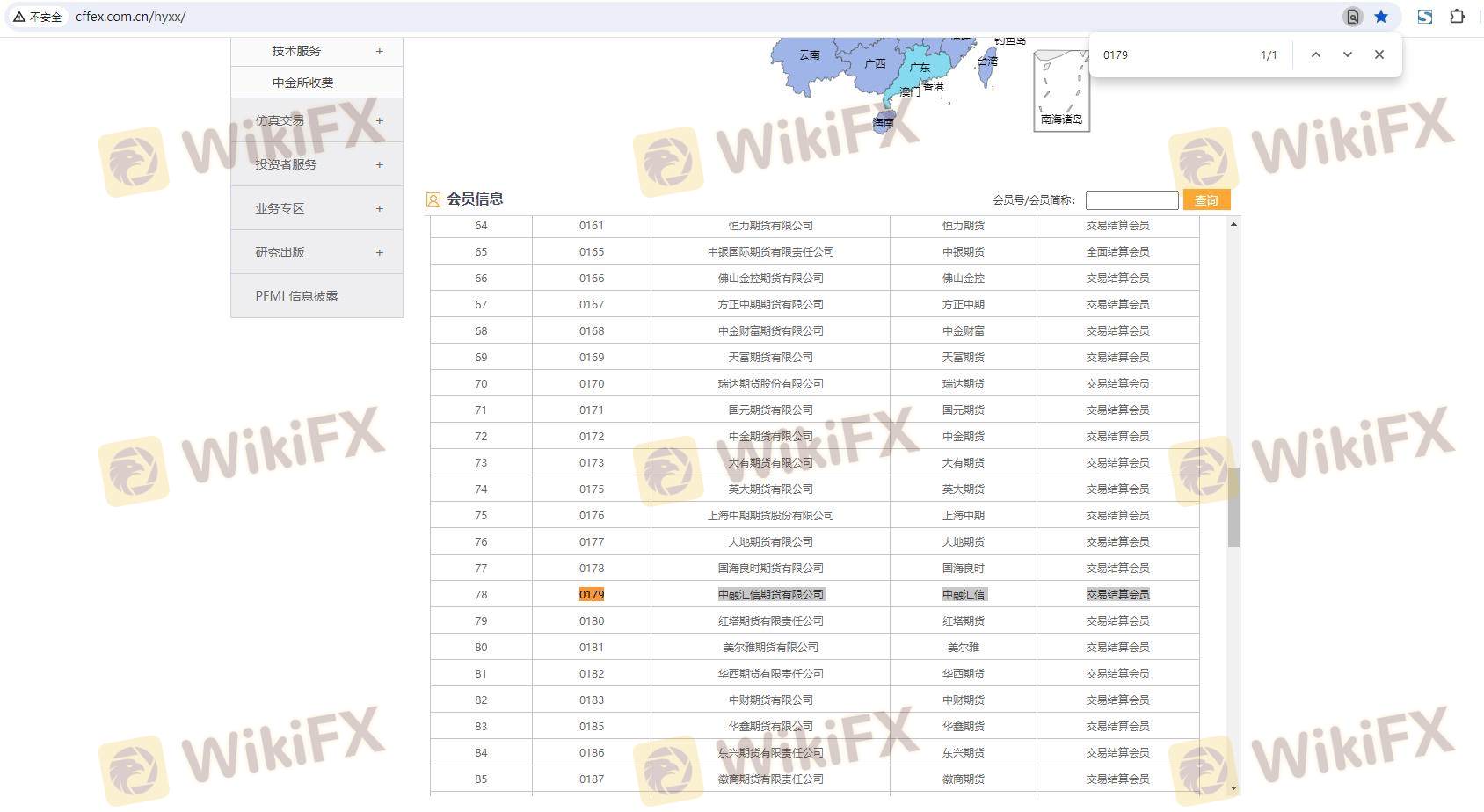
Task: Click the page search lens icon
Action: [1352, 17]
